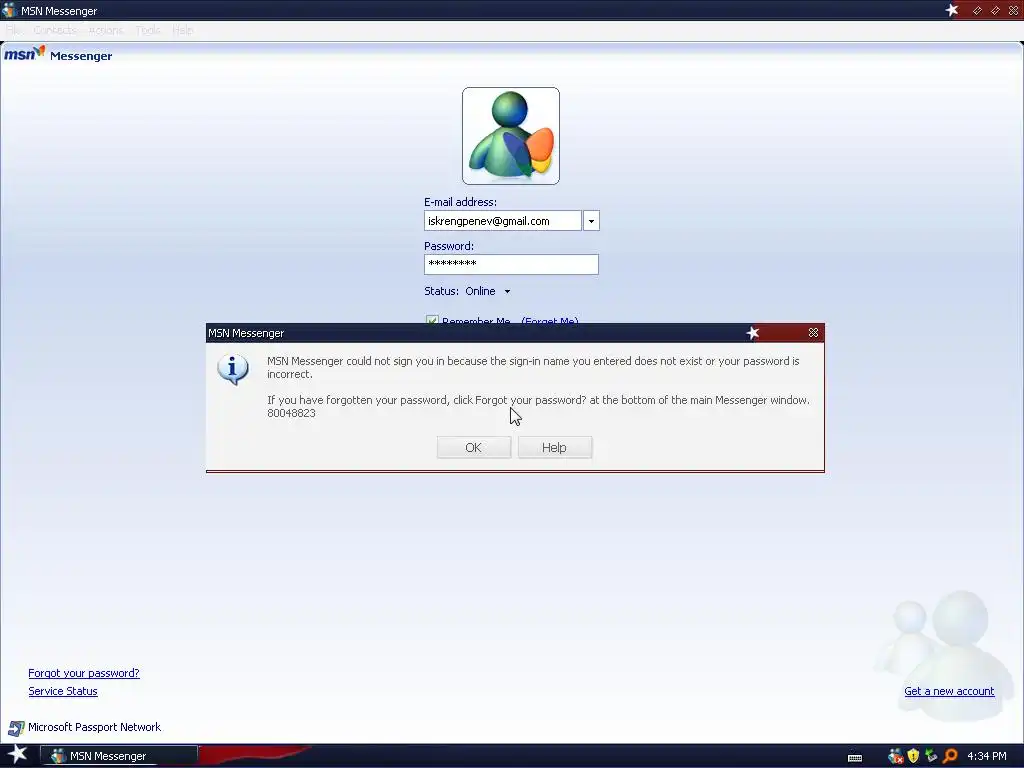The height and width of the screenshot is (768, 1024).
Task: Close the main MSN Messenger window
Action: point(1013,10)
